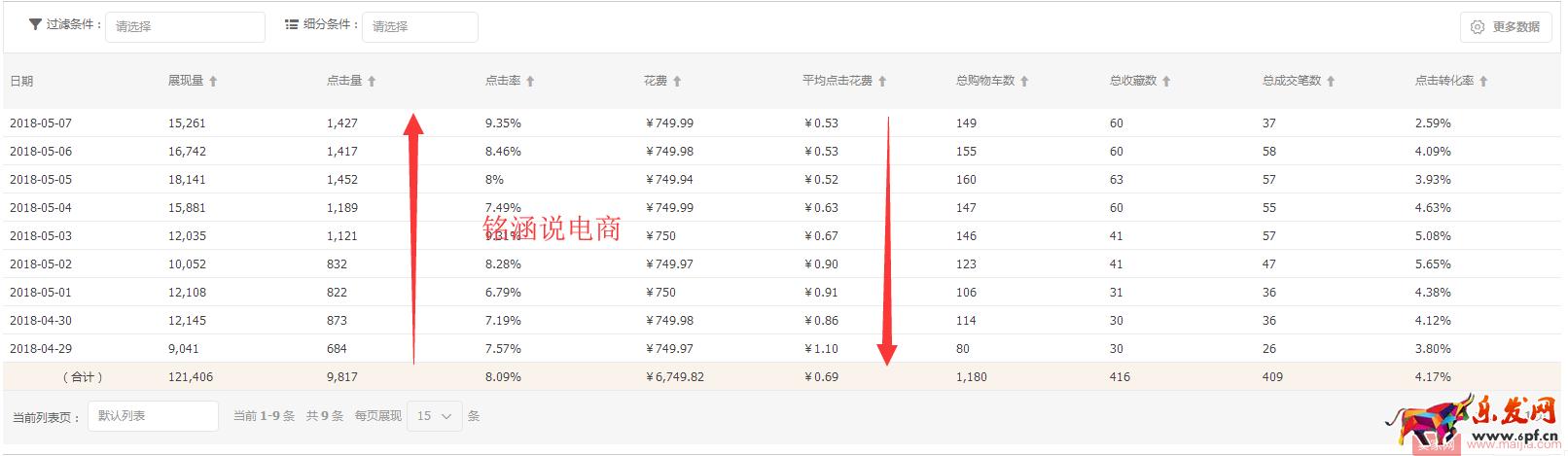
Task: Click the filter funnel icon
Action: [x=35, y=24]
